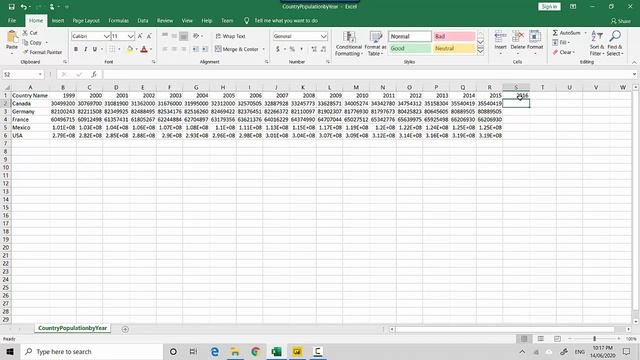Click Merge & Center

pos(237,49)
